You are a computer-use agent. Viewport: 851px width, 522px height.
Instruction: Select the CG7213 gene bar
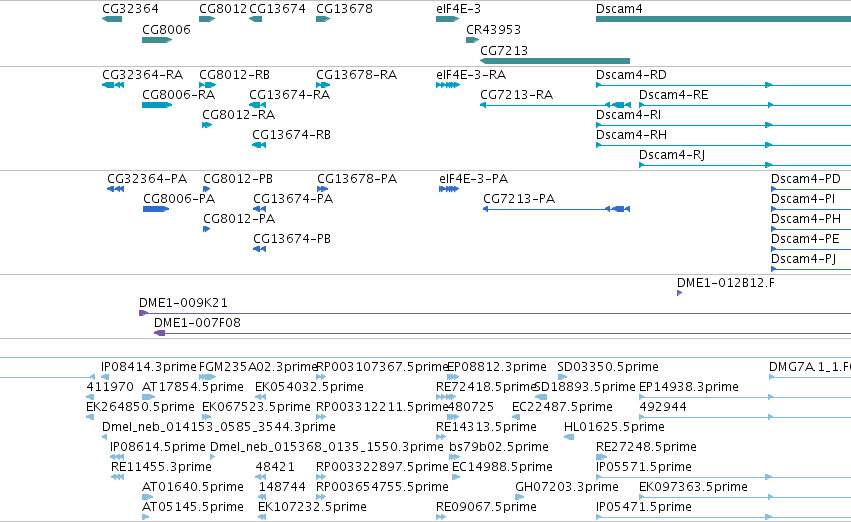click(555, 61)
